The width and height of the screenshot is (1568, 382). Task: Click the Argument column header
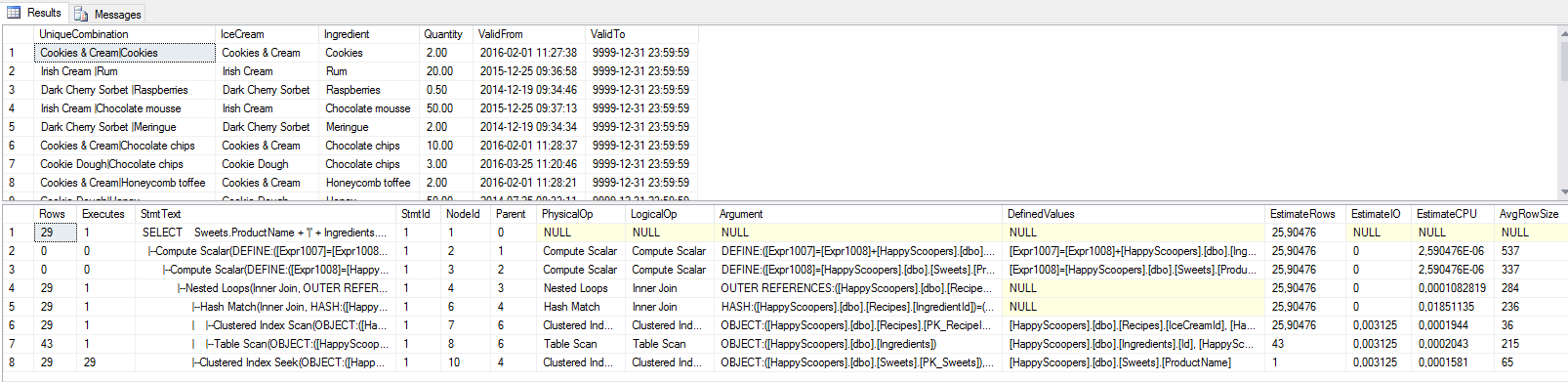pyautogui.click(x=859, y=214)
